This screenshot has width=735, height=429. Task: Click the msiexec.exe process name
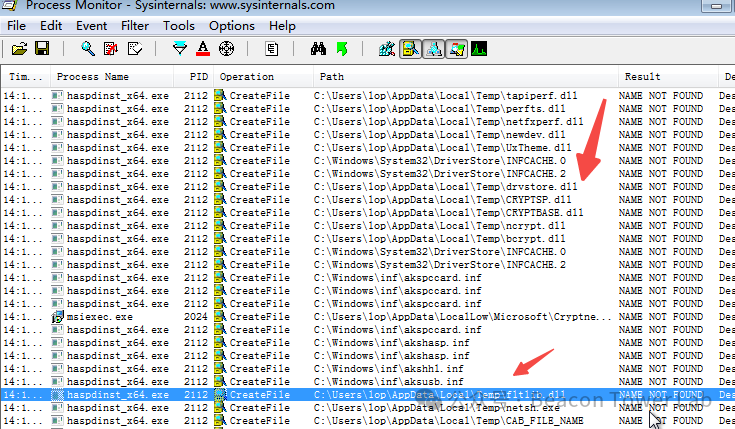tap(99, 317)
